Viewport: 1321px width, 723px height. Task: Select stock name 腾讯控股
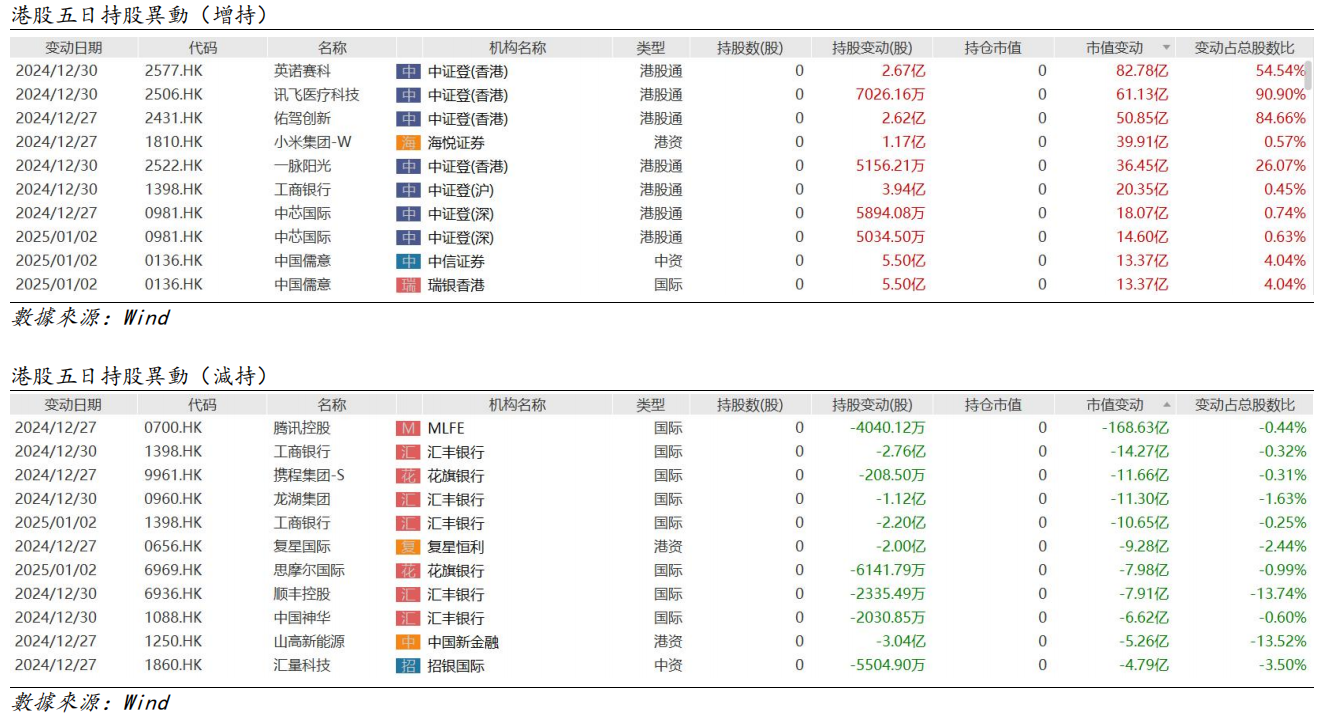coord(302,428)
